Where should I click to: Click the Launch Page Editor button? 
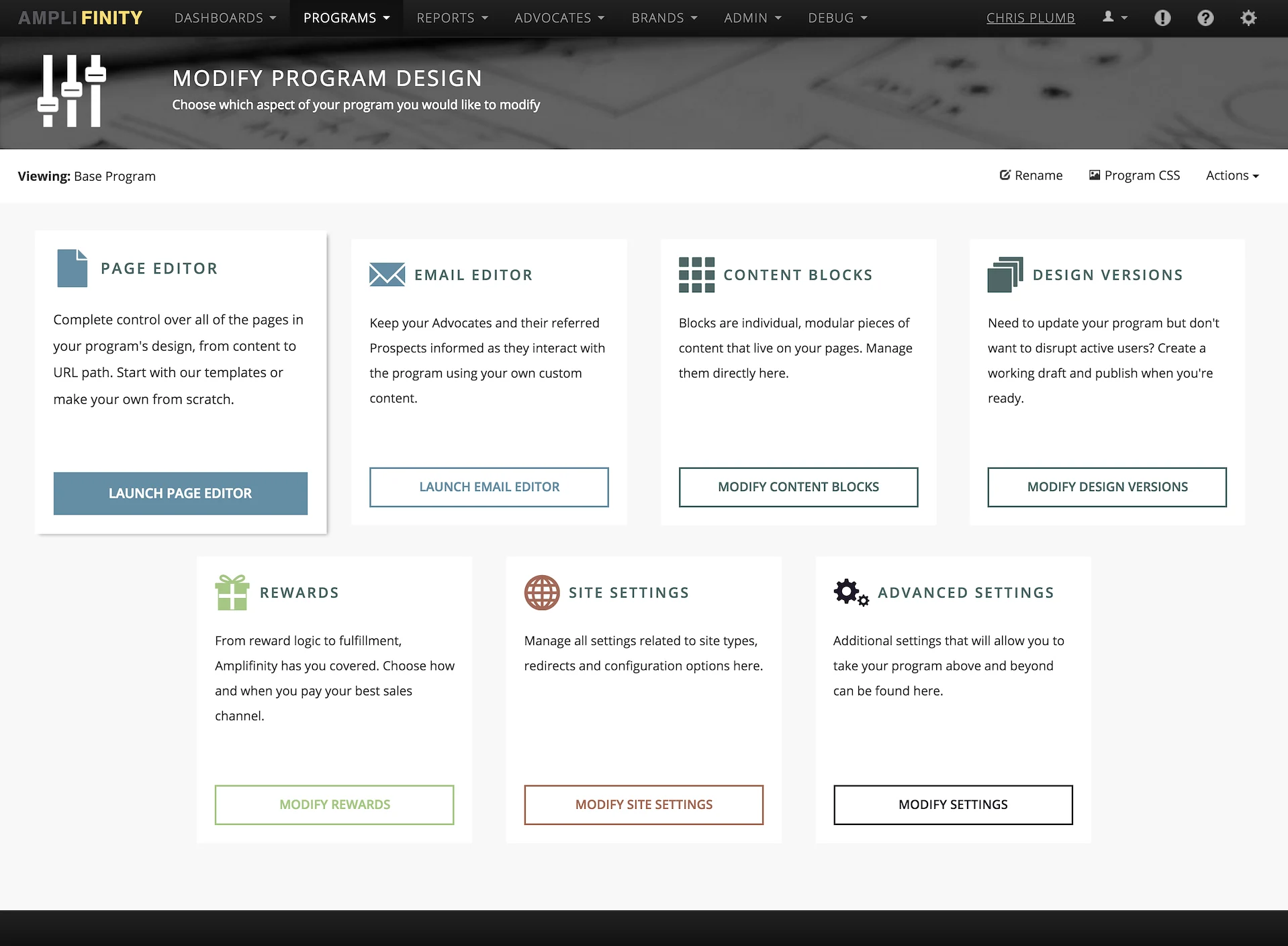180,492
